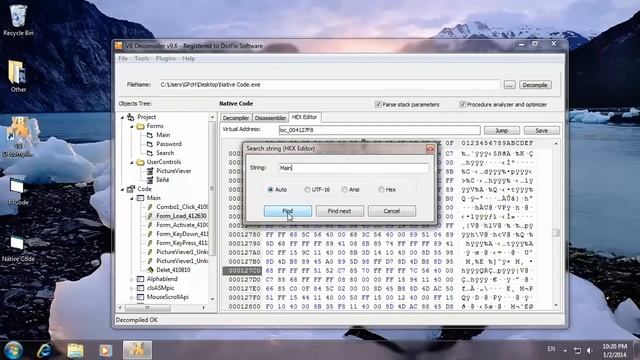Image resolution: width=640 pixels, height=360 pixels.
Task: Switch to the Disassembler tab
Action: [x=270, y=118]
